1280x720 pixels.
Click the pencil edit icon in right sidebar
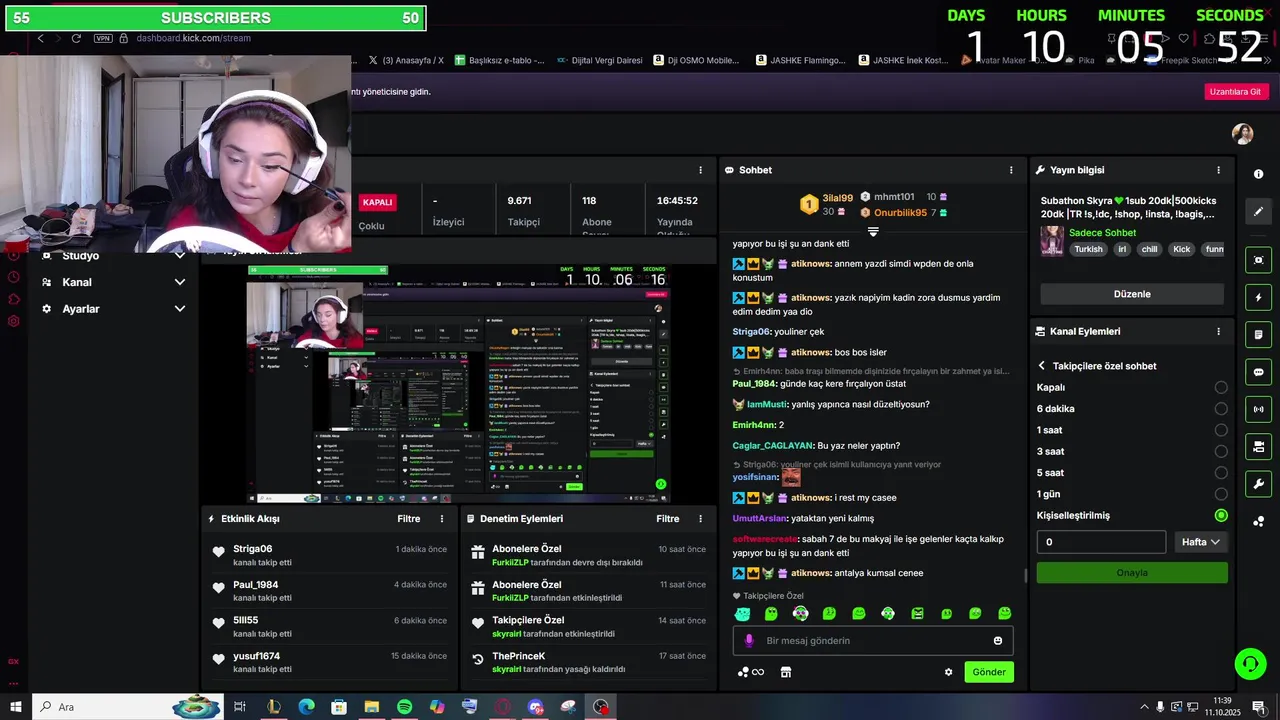pos(1258,211)
